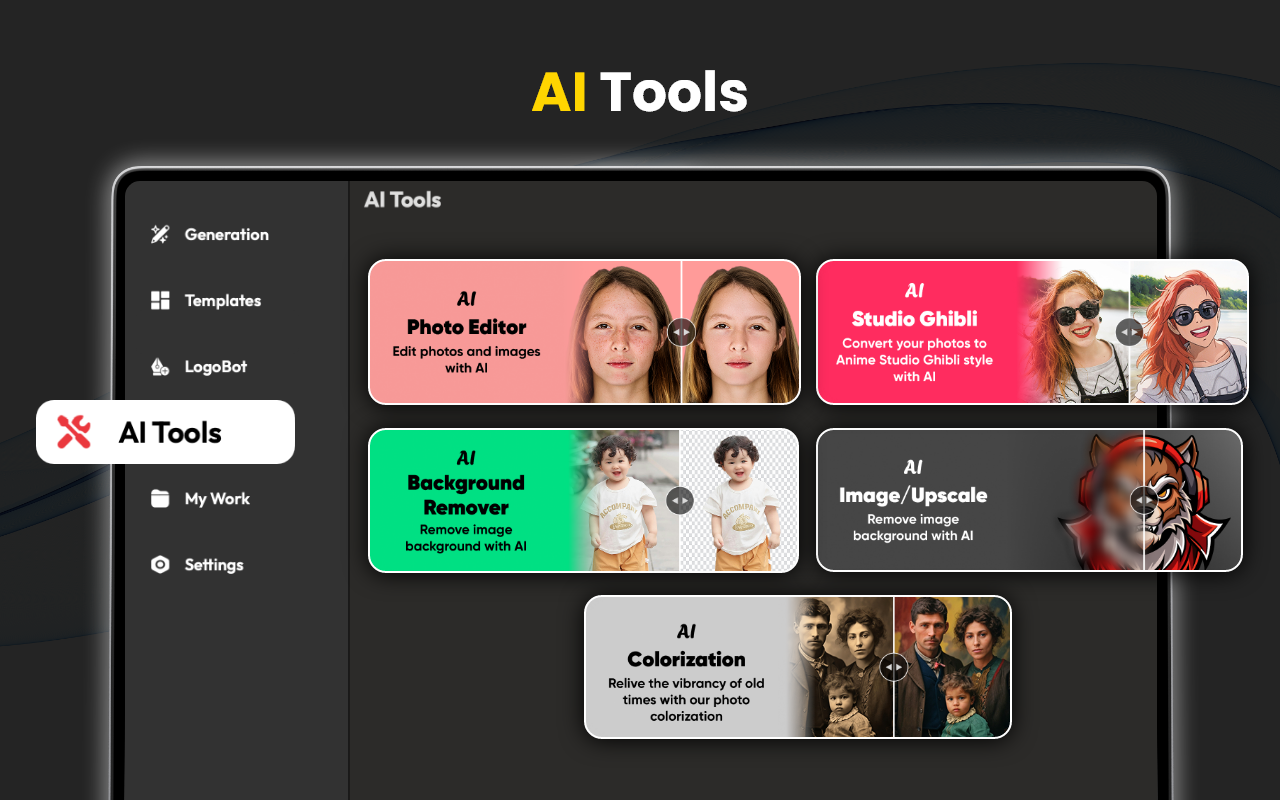Select the highlighted AI Tools menu item
The width and height of the screenshot is (1280, 800).
point(166,432)
